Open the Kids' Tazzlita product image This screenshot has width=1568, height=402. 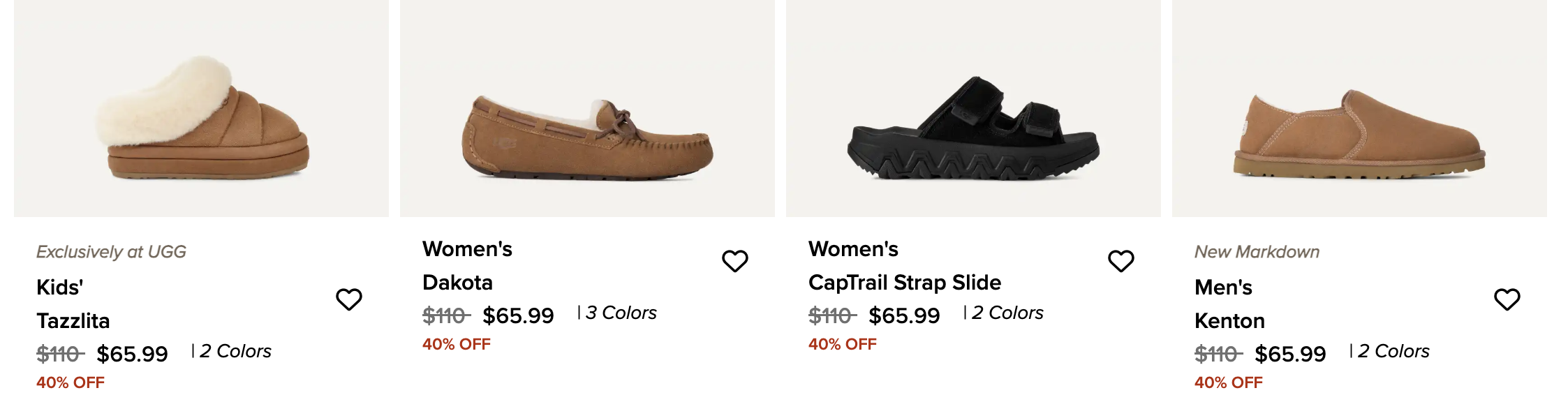tap(202, 115)
